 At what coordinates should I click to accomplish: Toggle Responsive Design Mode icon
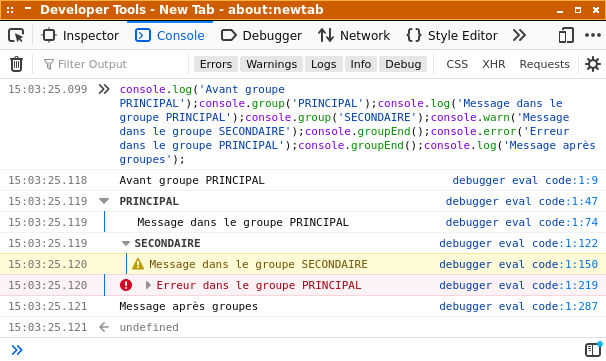[566, 36]
